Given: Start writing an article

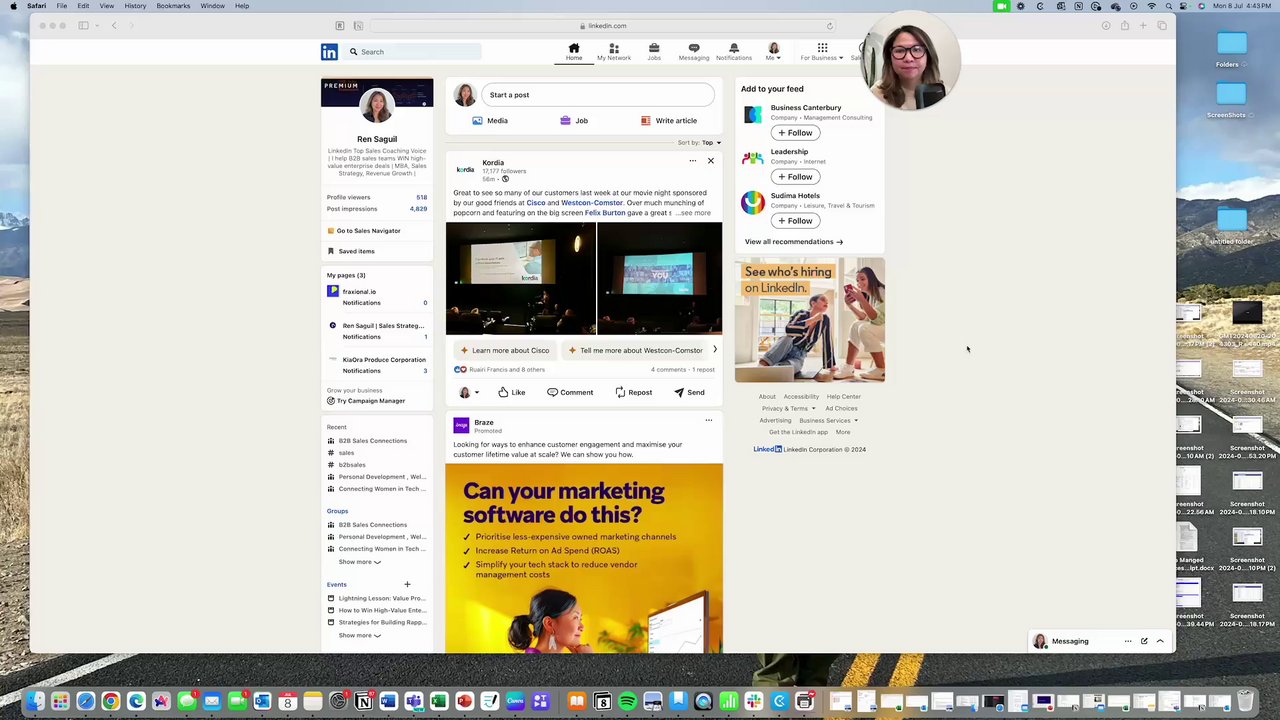Looking at the screenshot, I should (668, 121).
